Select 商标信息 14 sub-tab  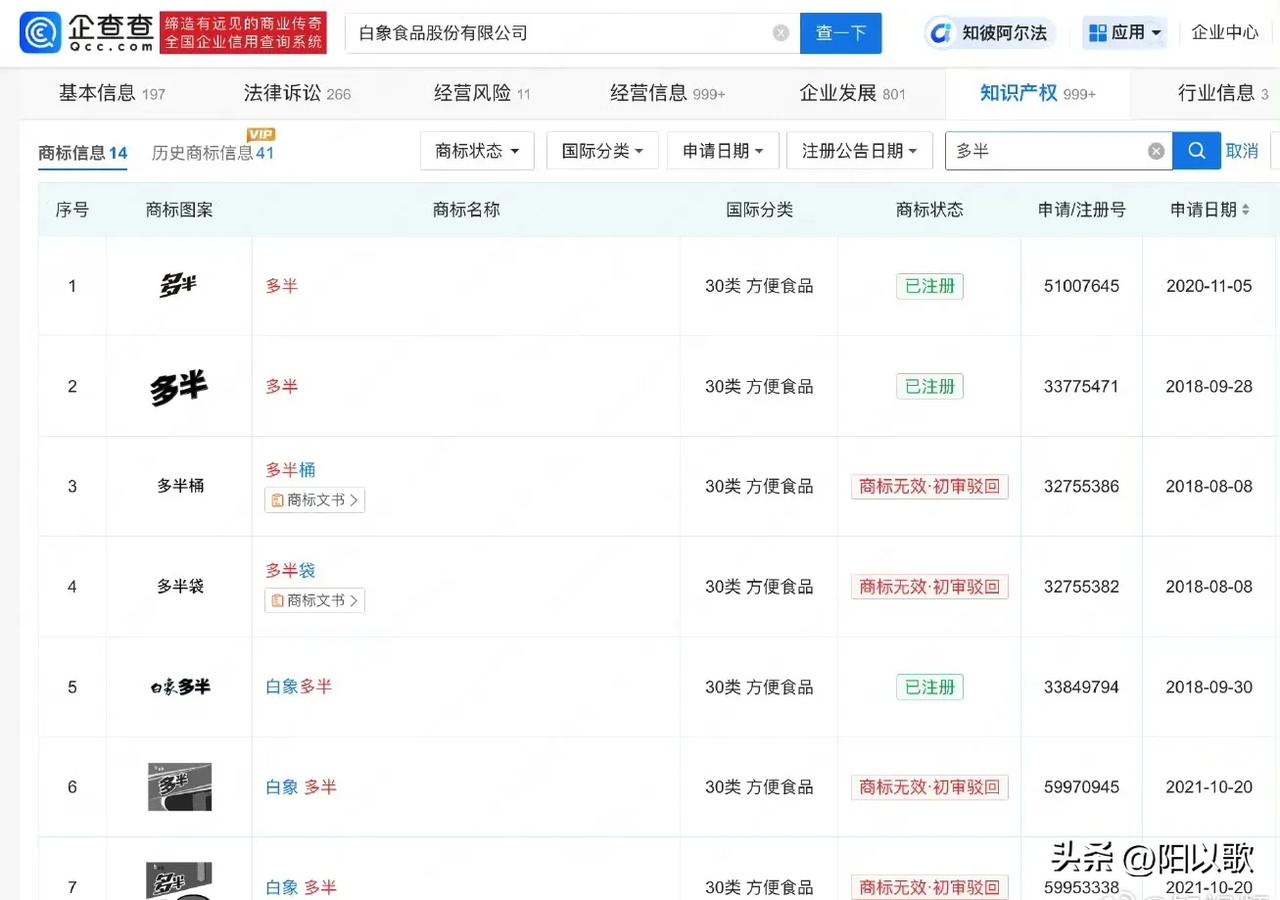pyautogui.click(x=83, y=153)
